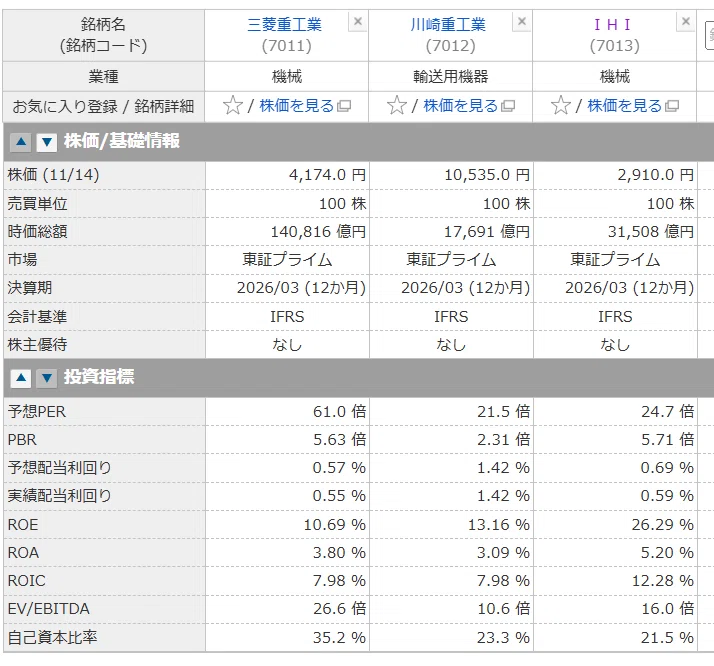
Task: Move 投資指標 section down with arrow
Action: (46, 378)
